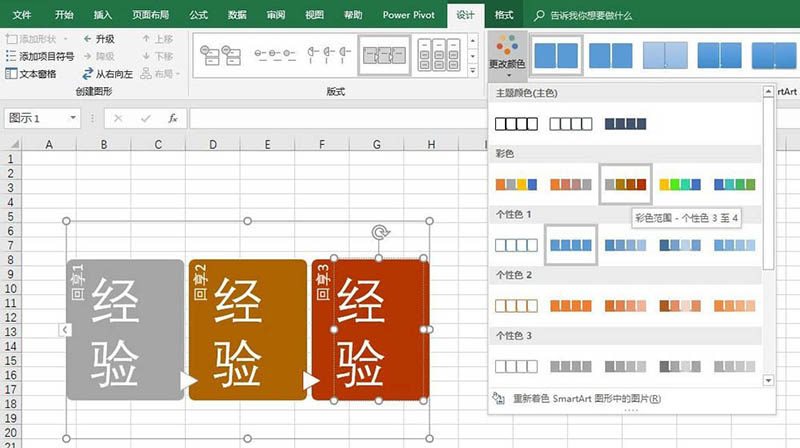Select the first SmartArt style thumbnail

coord(556,55)
